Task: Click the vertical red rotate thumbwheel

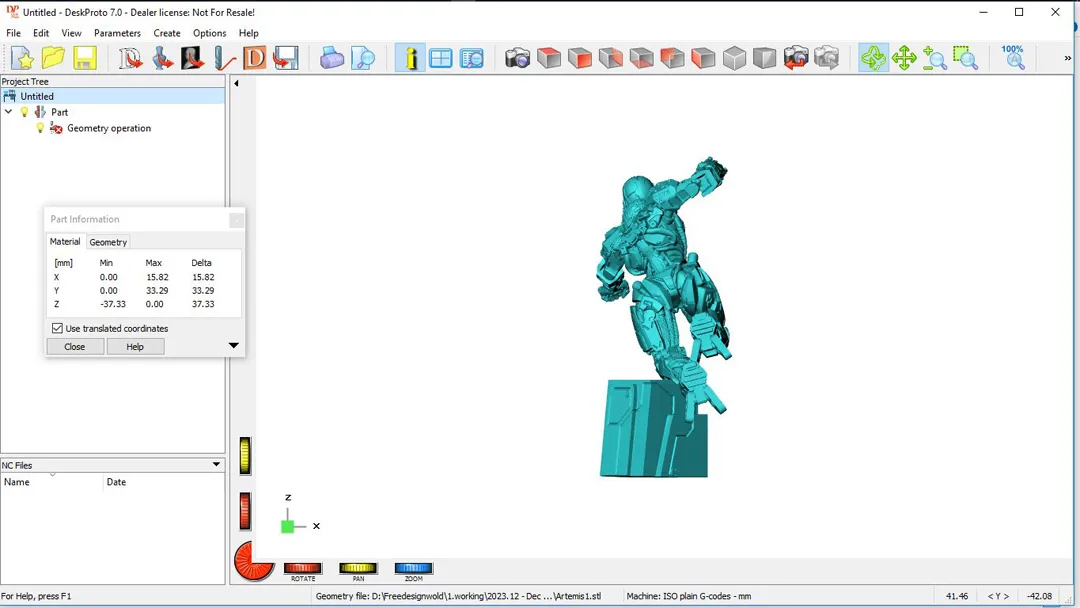Action: 245,511
